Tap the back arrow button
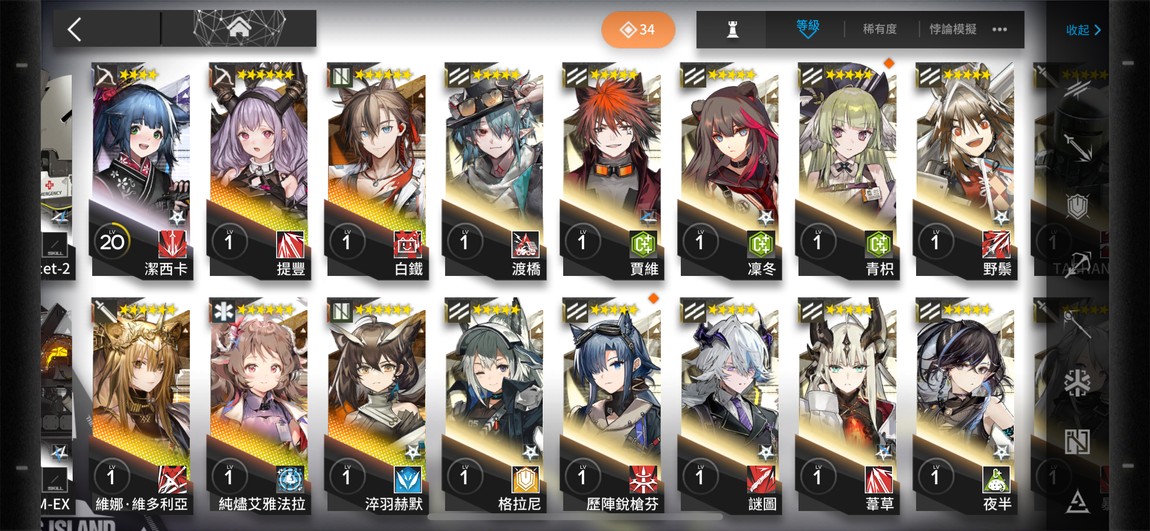Screen dimensions: 1150x531 (74, 29)
